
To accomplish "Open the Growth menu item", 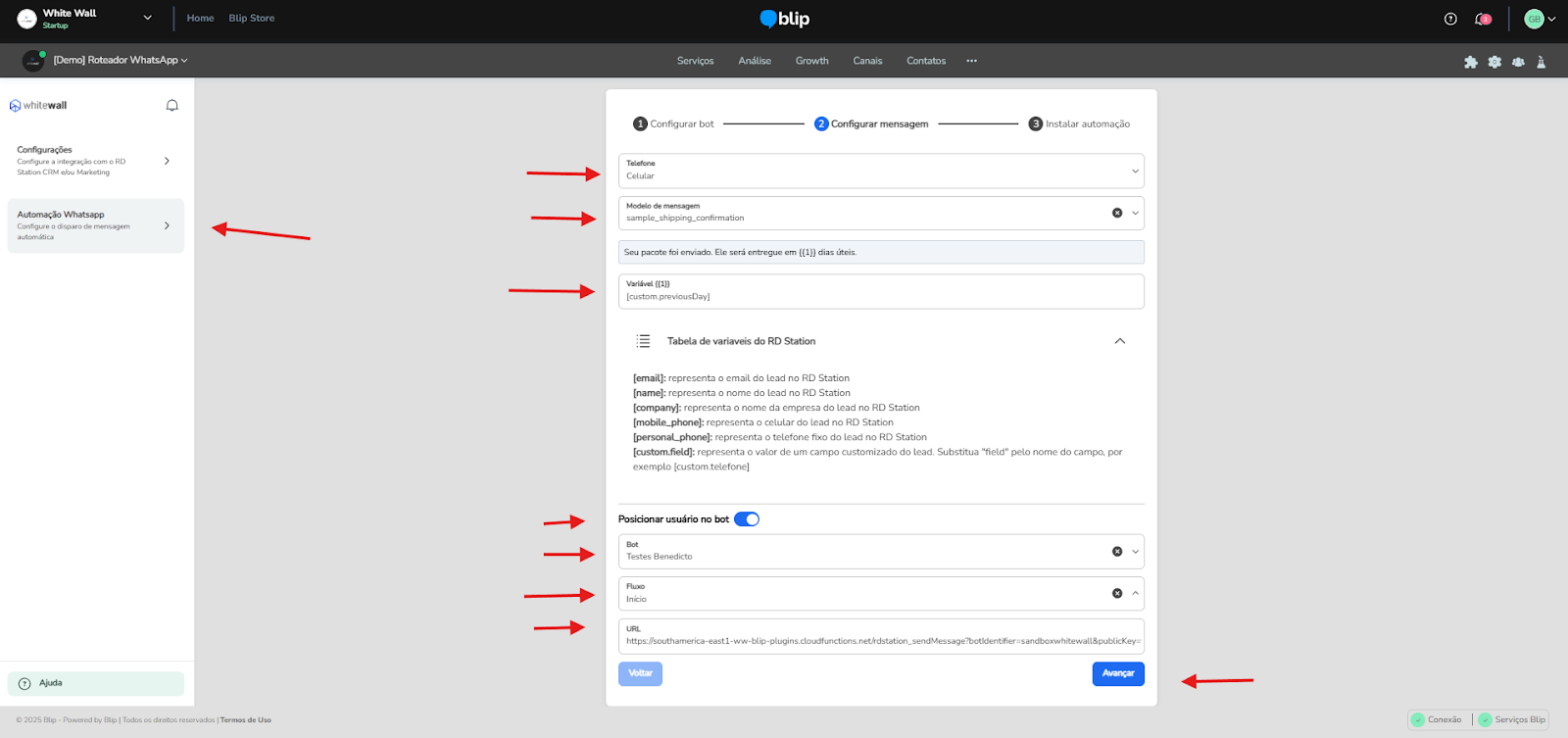I will pos(811,61).
